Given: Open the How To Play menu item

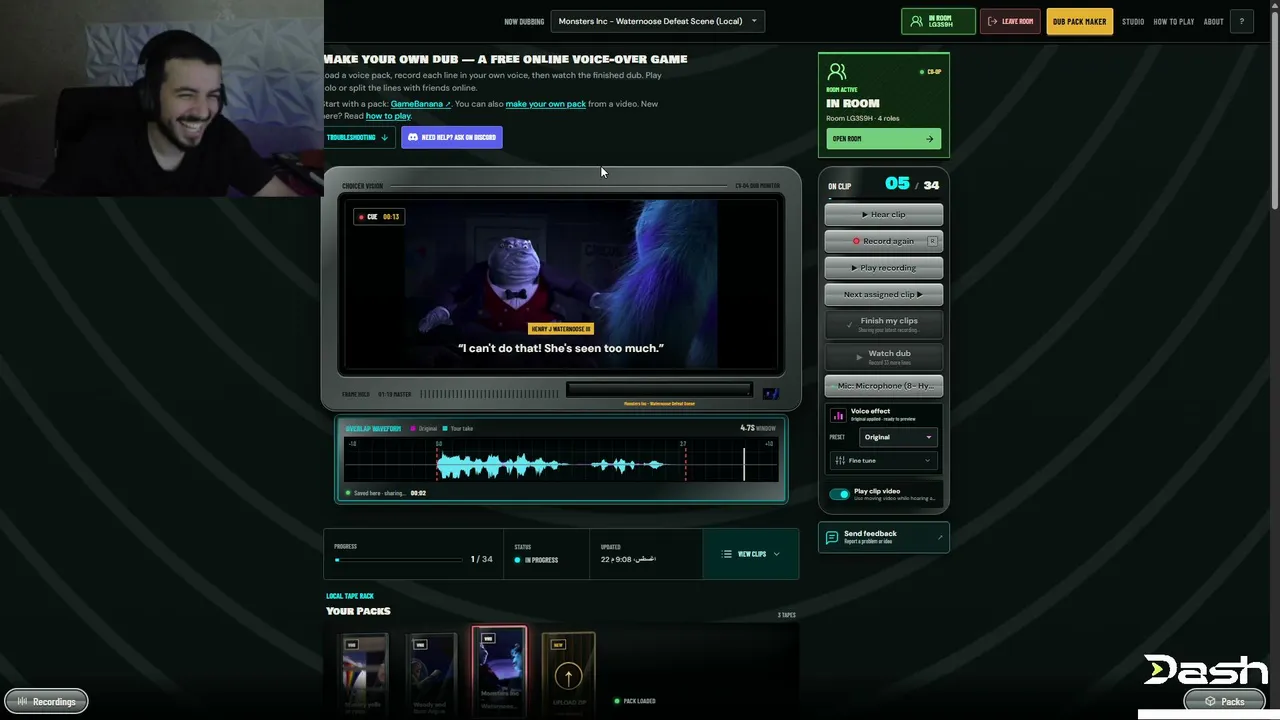Looking at the screenshot, I should 1174,21.
